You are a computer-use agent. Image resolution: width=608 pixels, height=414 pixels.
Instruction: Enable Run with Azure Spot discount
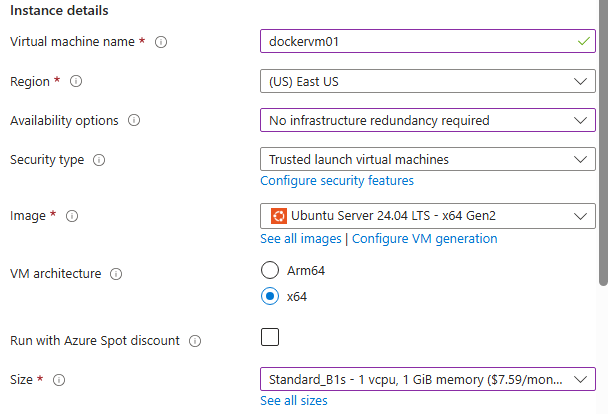tap(270, 337)
